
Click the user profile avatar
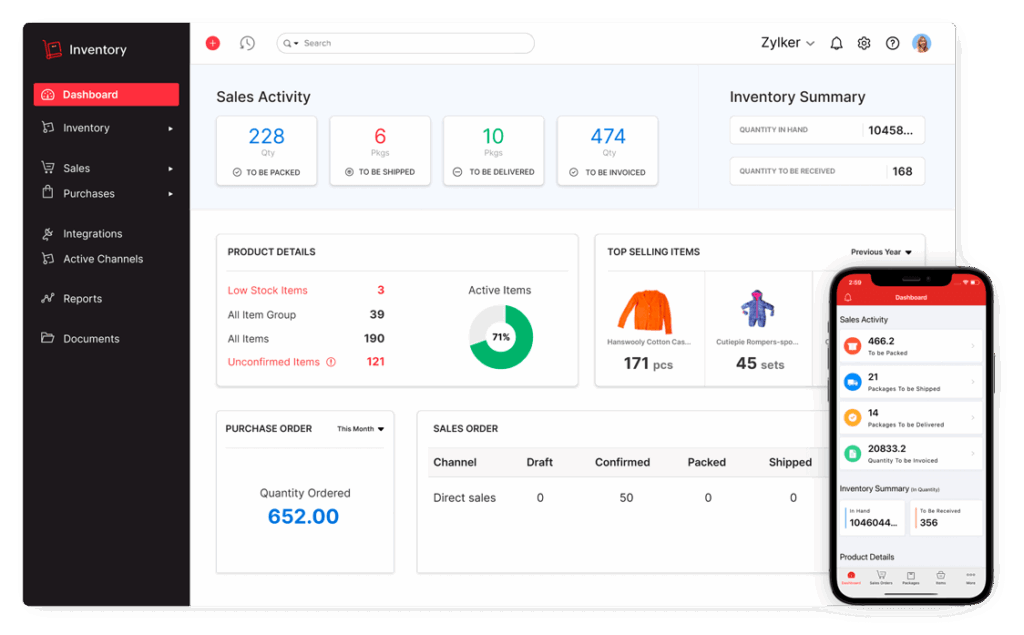[921, 43]
